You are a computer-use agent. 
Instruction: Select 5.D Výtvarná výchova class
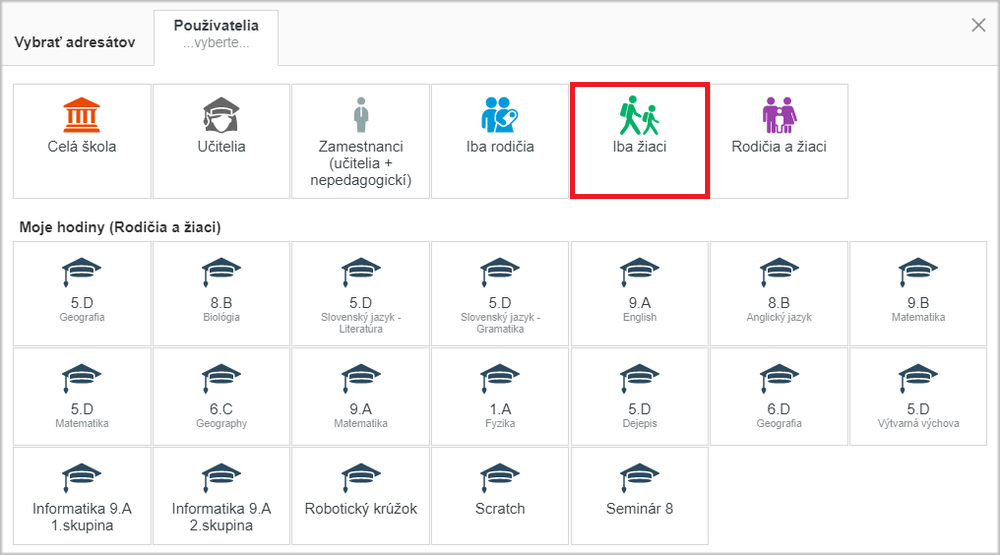point(918,396)
